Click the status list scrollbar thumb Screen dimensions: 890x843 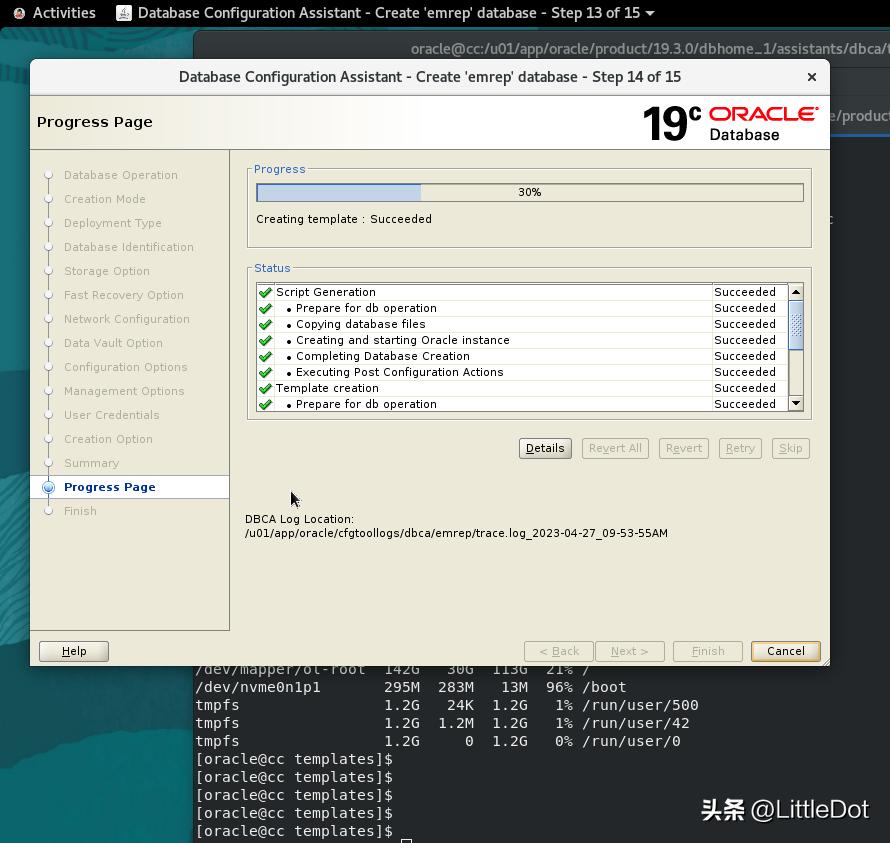pos(796,325)
